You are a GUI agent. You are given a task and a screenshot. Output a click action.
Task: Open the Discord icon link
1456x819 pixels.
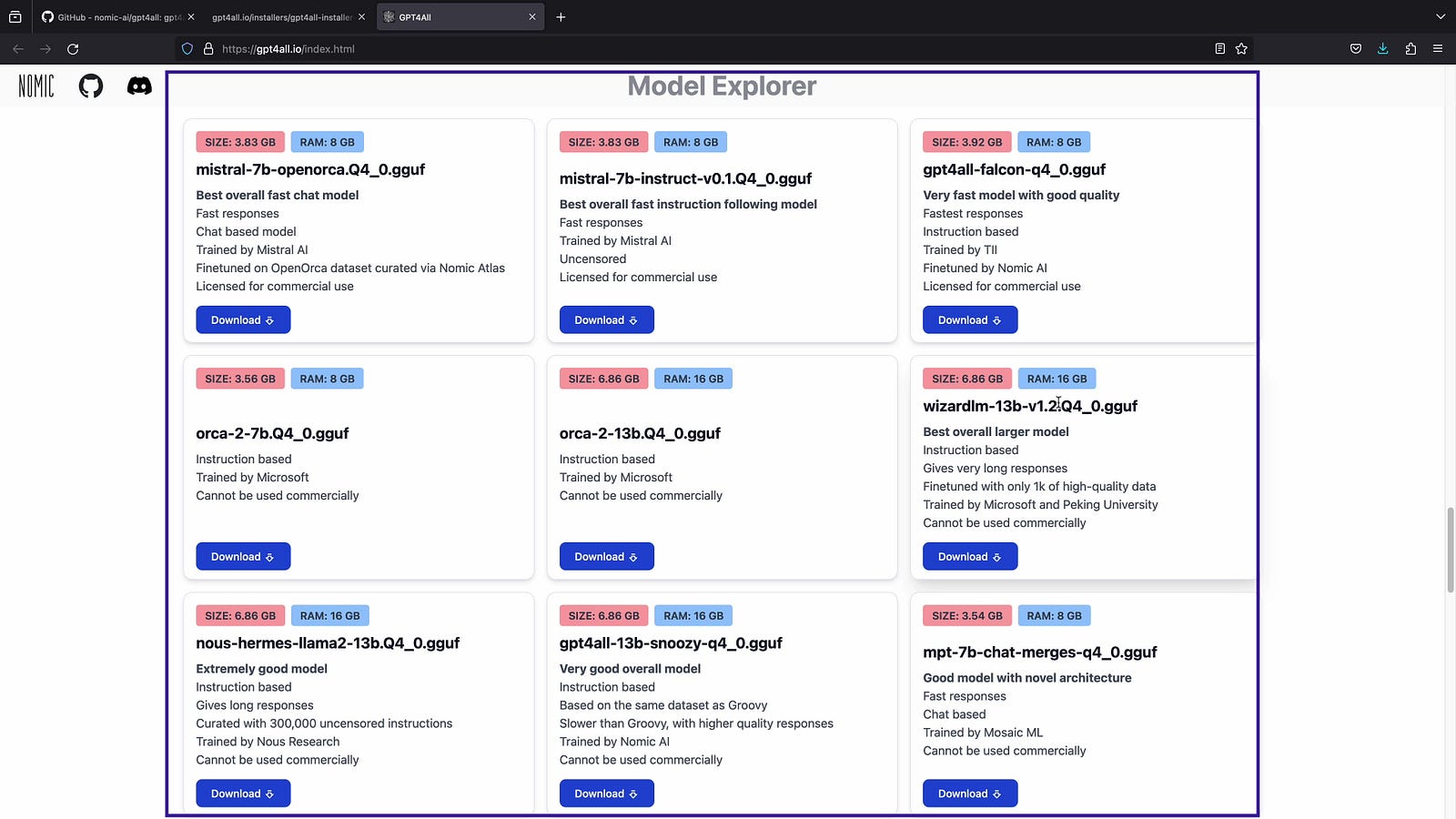click(x=139, y=86)
